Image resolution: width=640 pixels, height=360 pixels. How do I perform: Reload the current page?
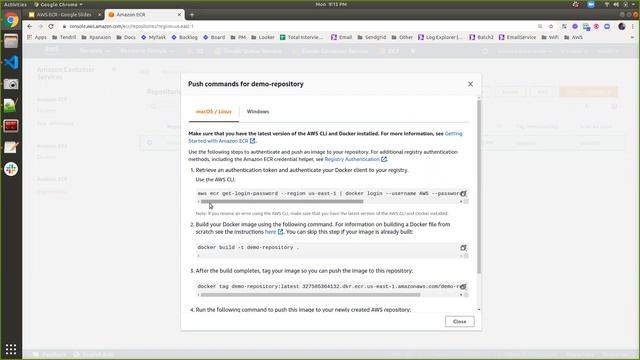coord(51,26)
